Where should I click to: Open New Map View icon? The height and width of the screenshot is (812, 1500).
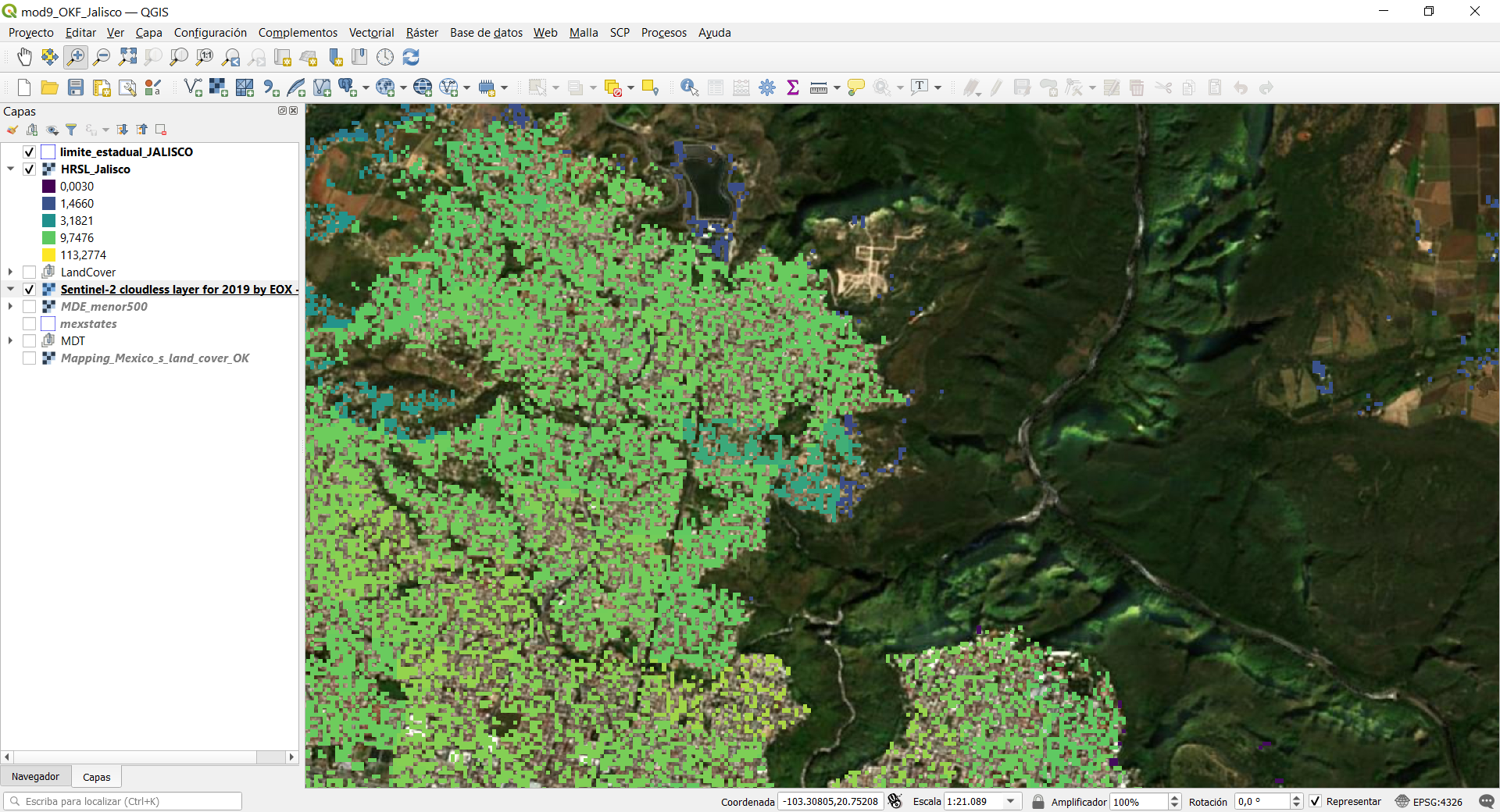pos(282,57)
